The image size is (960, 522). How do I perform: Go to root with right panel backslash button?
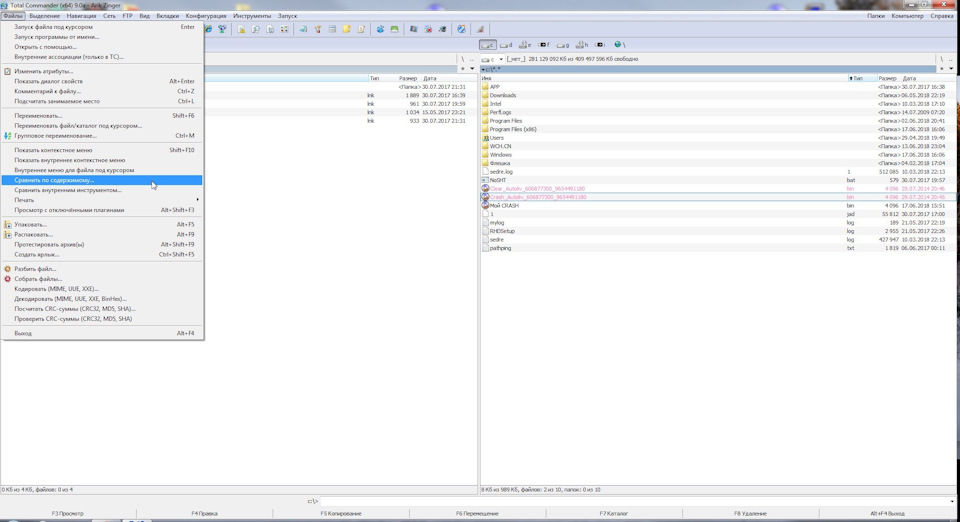pyautogui.click(x=942, y=59)
